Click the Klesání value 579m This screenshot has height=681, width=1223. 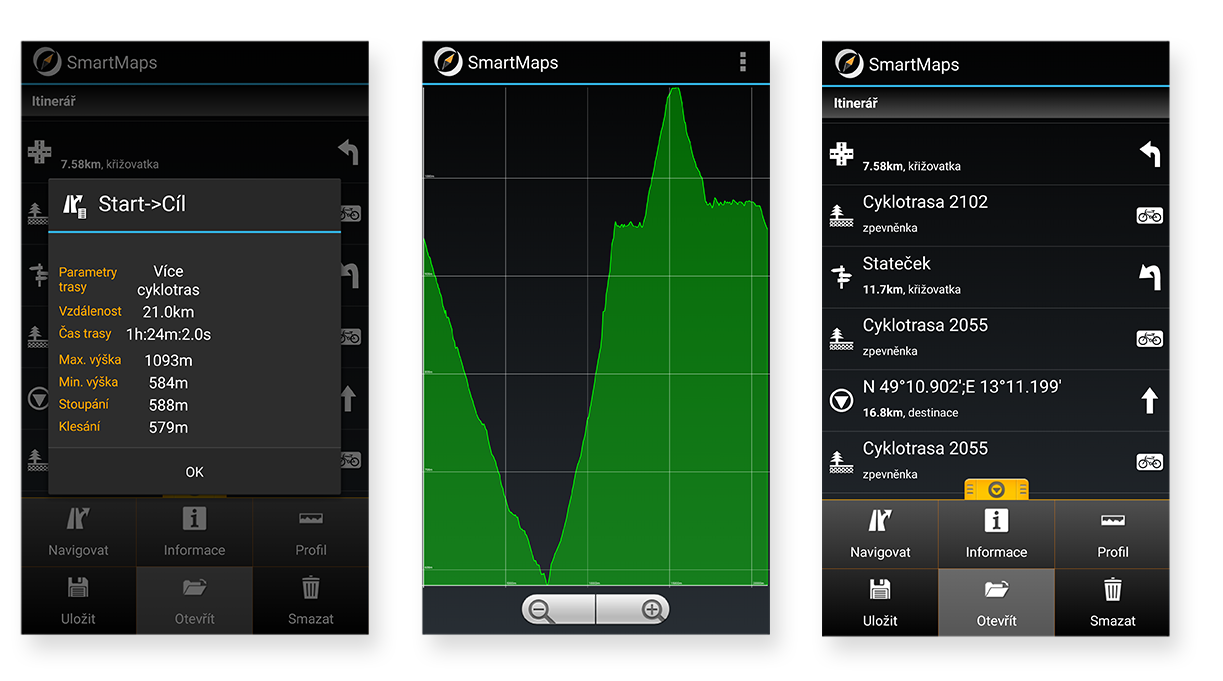tap(168, 428)
